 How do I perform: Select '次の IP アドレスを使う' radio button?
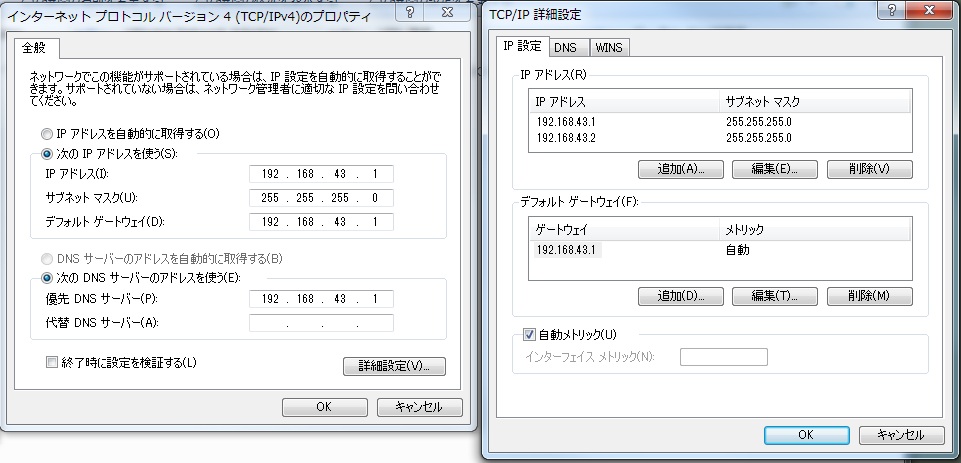(47, 154)
